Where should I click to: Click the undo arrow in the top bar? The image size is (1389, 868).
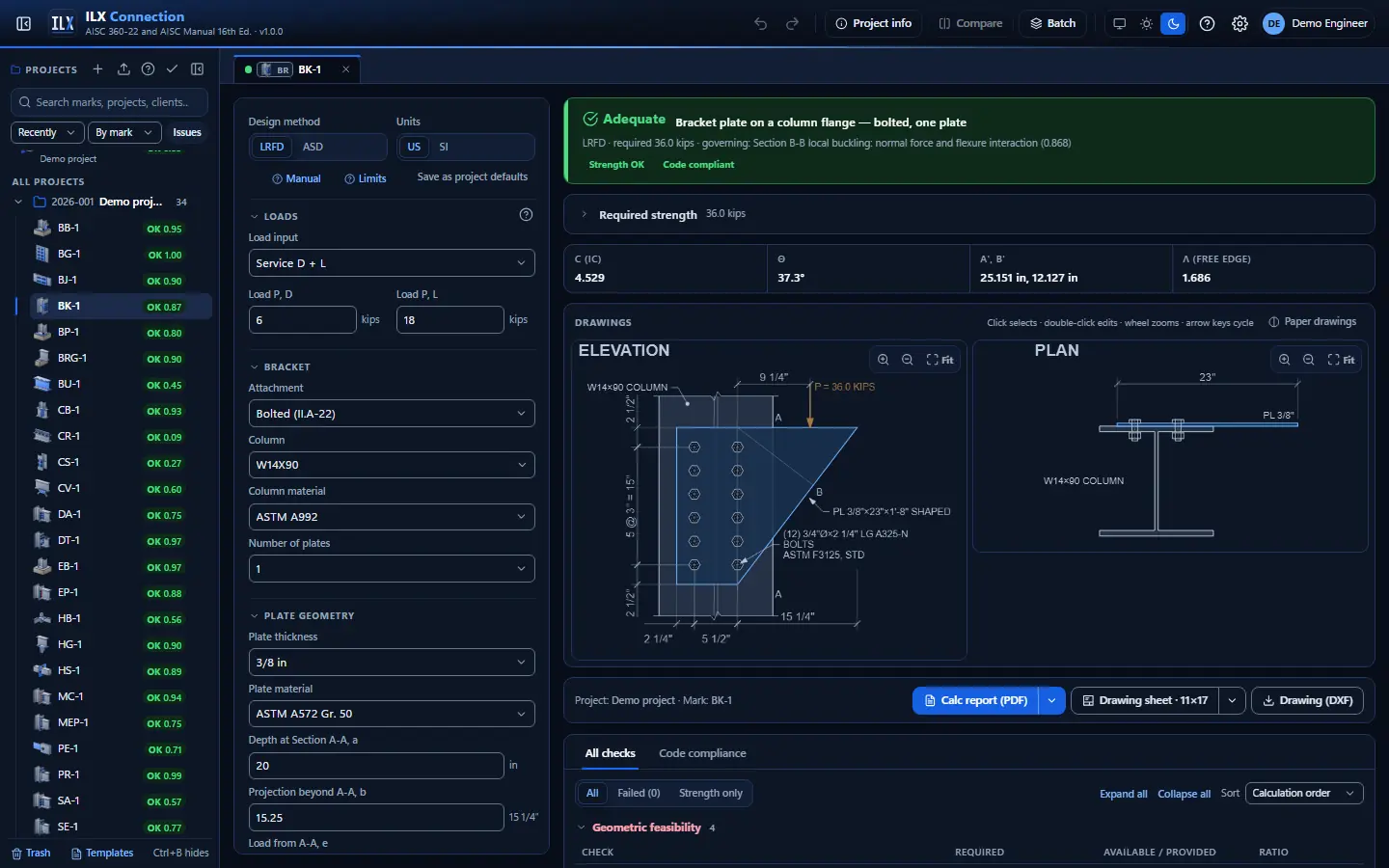click(761, 23)
